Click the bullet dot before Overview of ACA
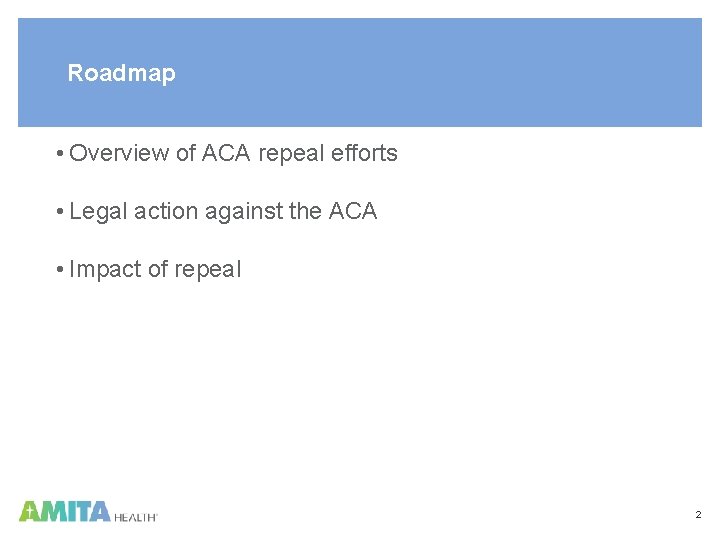 [x=60, y=153]
